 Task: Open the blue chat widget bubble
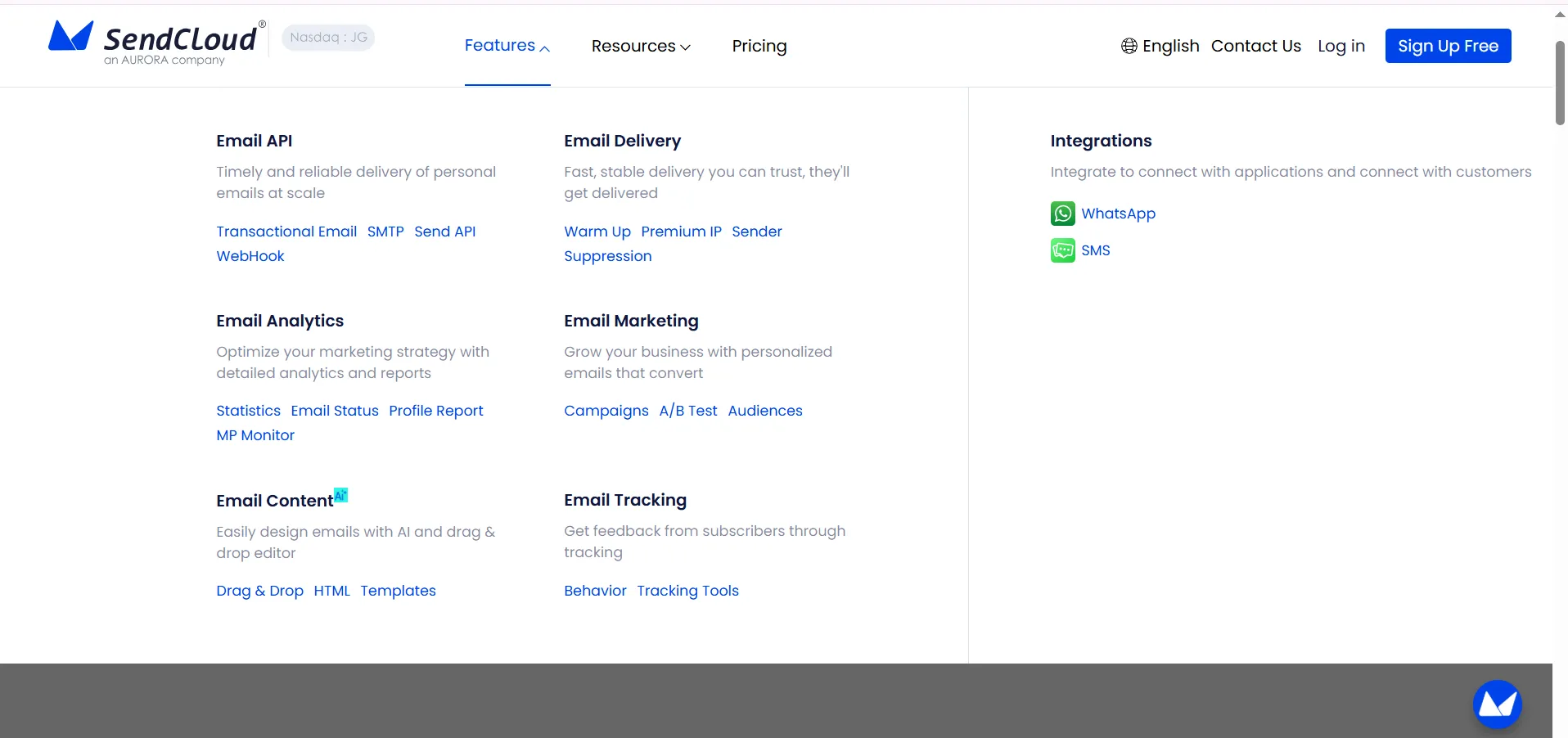pos(1496,704)
